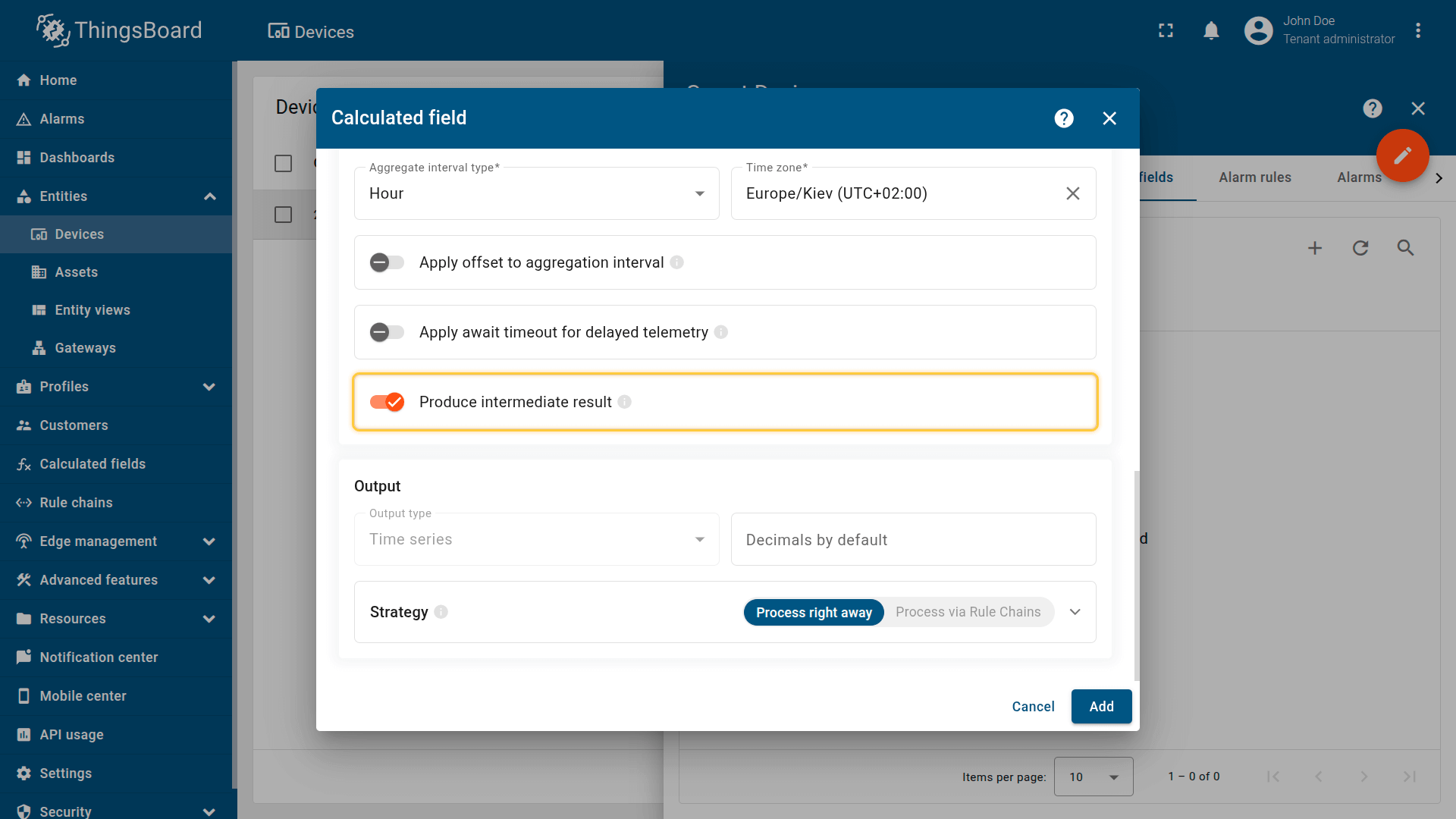
Task: Show info for Strategy
Action: pyautogui.click(x=441, y=612)
